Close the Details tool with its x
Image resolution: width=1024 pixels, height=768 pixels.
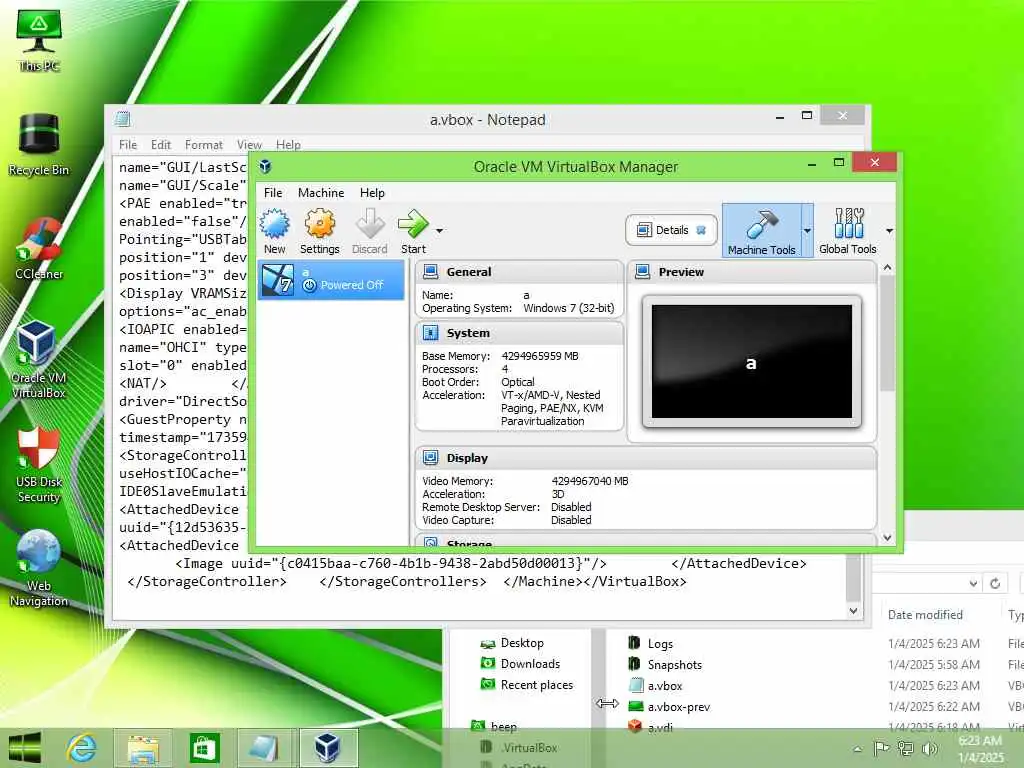click(x=701, y=230)
